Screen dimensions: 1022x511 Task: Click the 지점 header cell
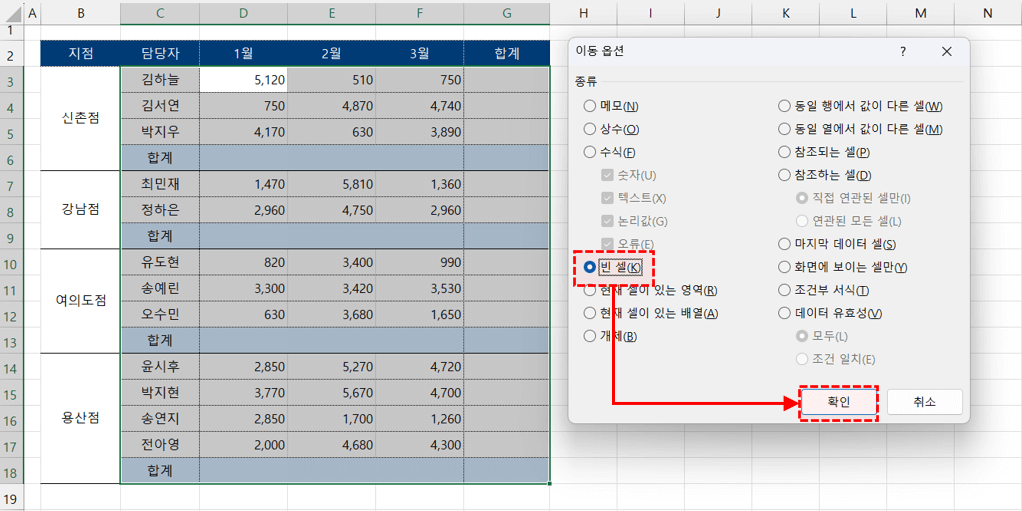coord(80,53)
